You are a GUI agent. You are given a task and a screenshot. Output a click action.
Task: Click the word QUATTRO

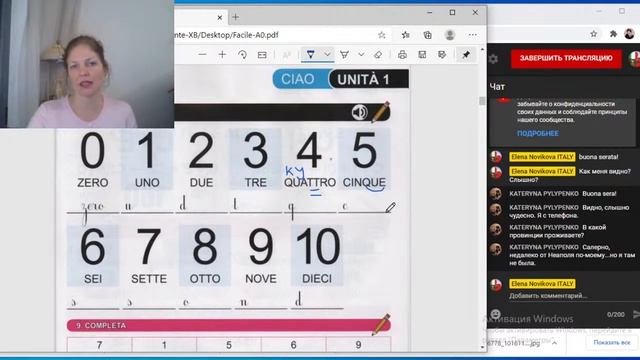click(x=310, y=182)
